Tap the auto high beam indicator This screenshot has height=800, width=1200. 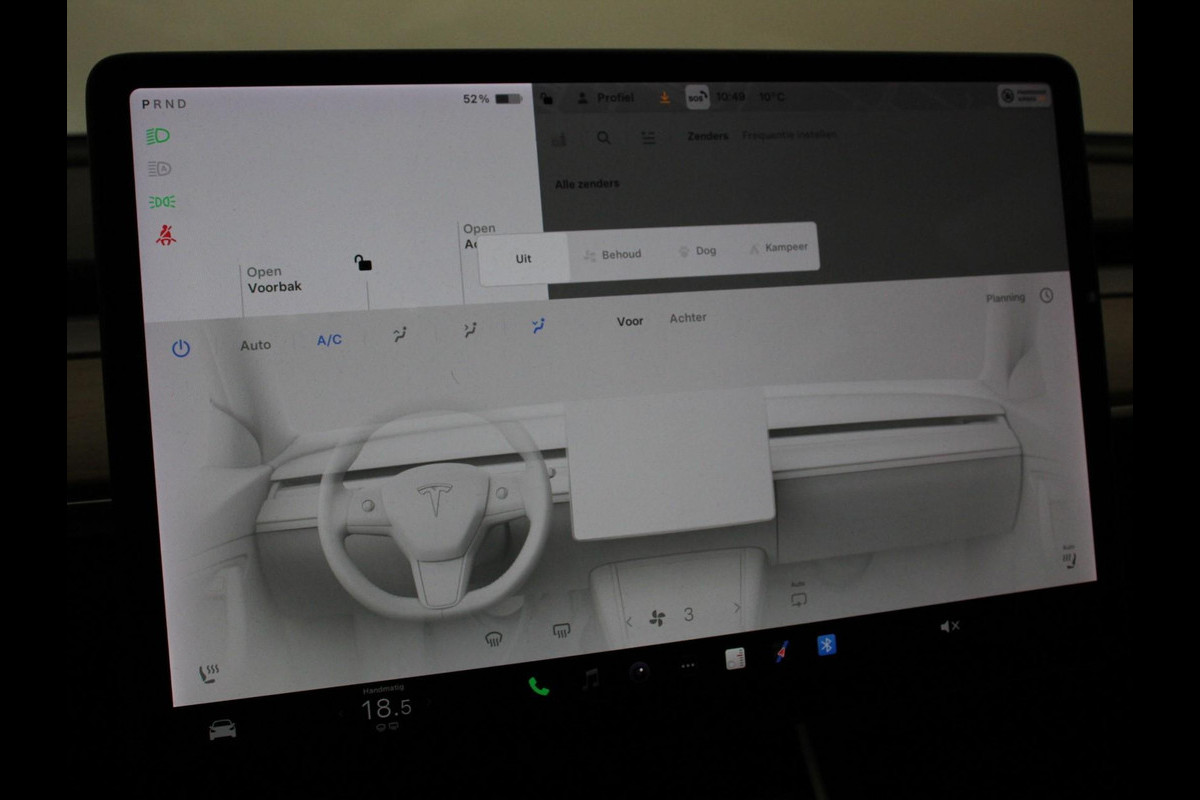click(x=159, y=168)
